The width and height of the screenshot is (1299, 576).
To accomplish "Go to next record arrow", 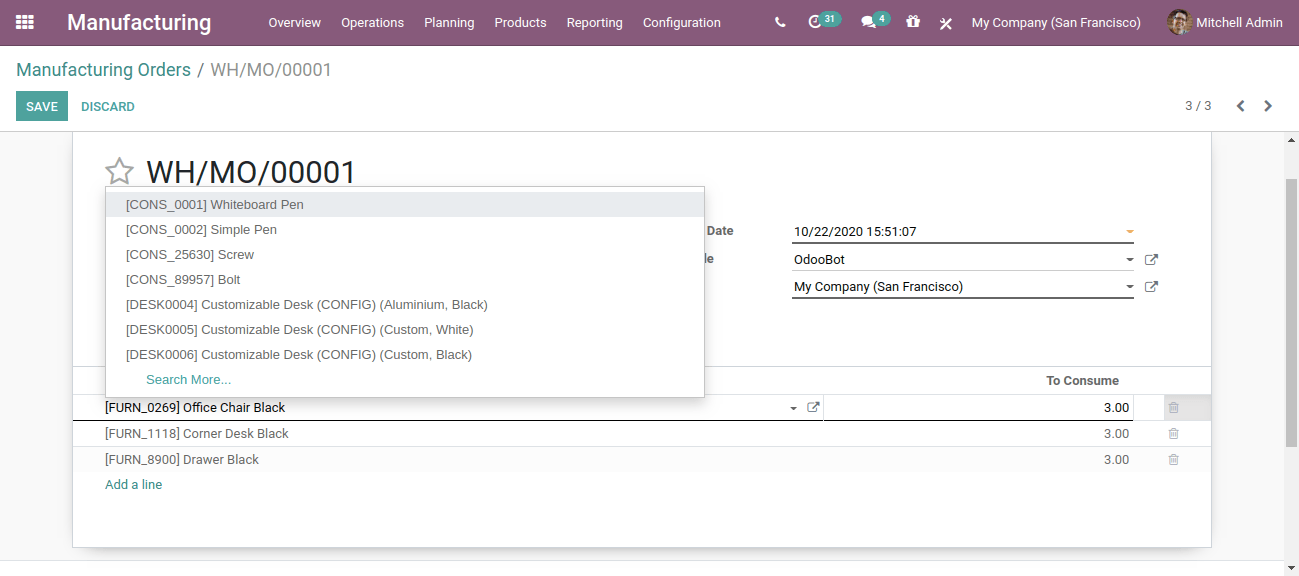I will (1268, 106).
